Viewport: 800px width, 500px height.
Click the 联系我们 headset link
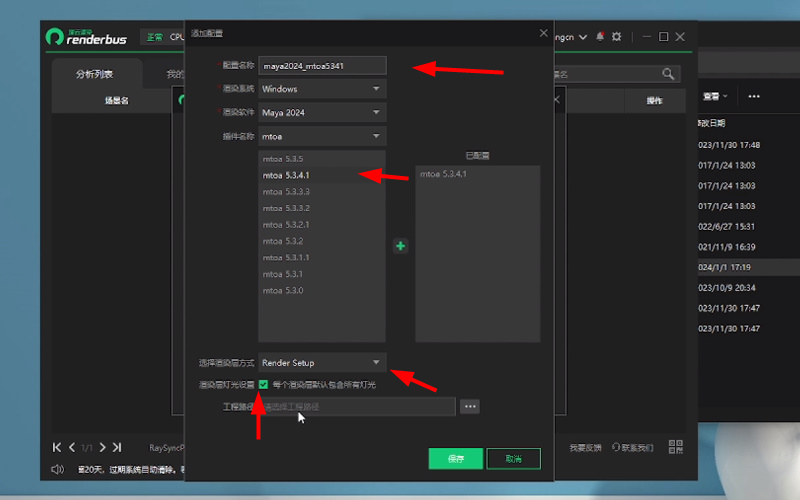coord(633,447)
